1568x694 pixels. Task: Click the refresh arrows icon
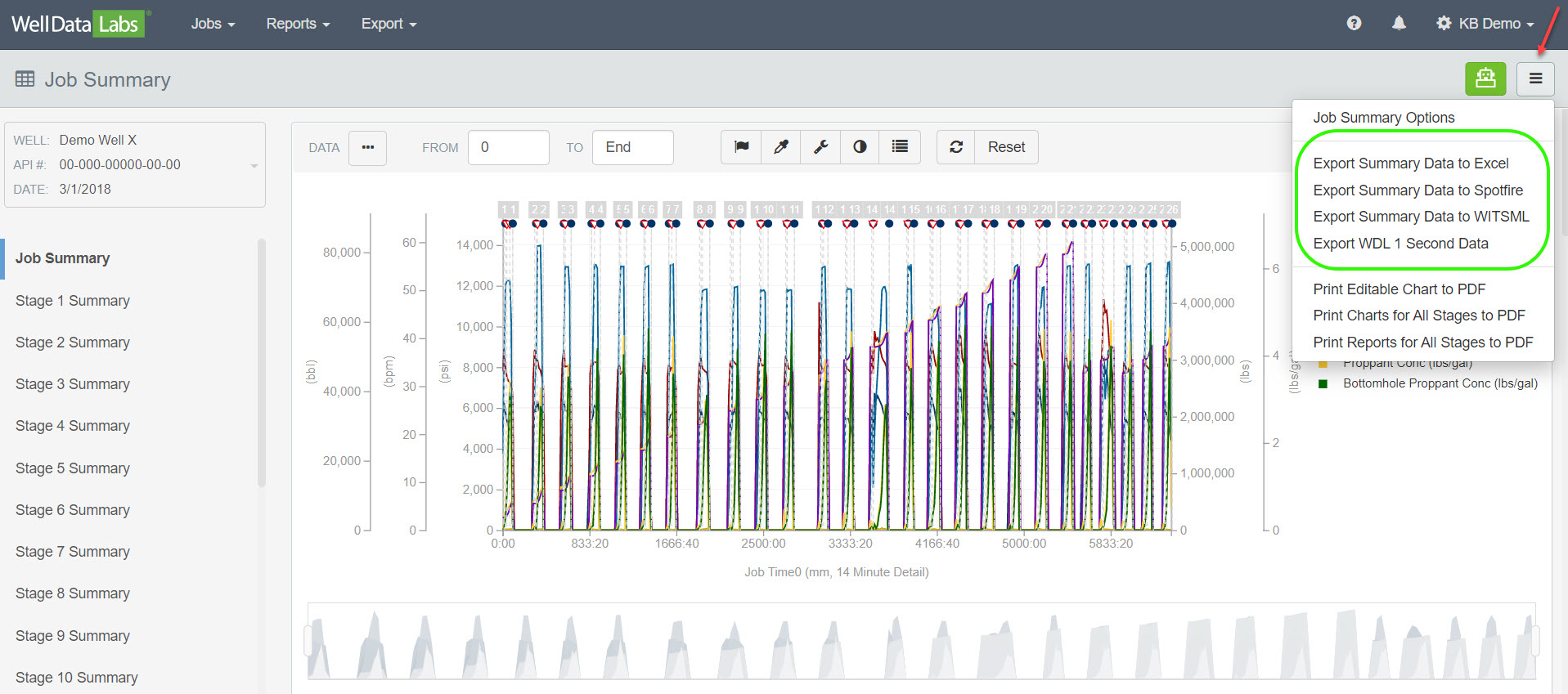pos(955,147)
